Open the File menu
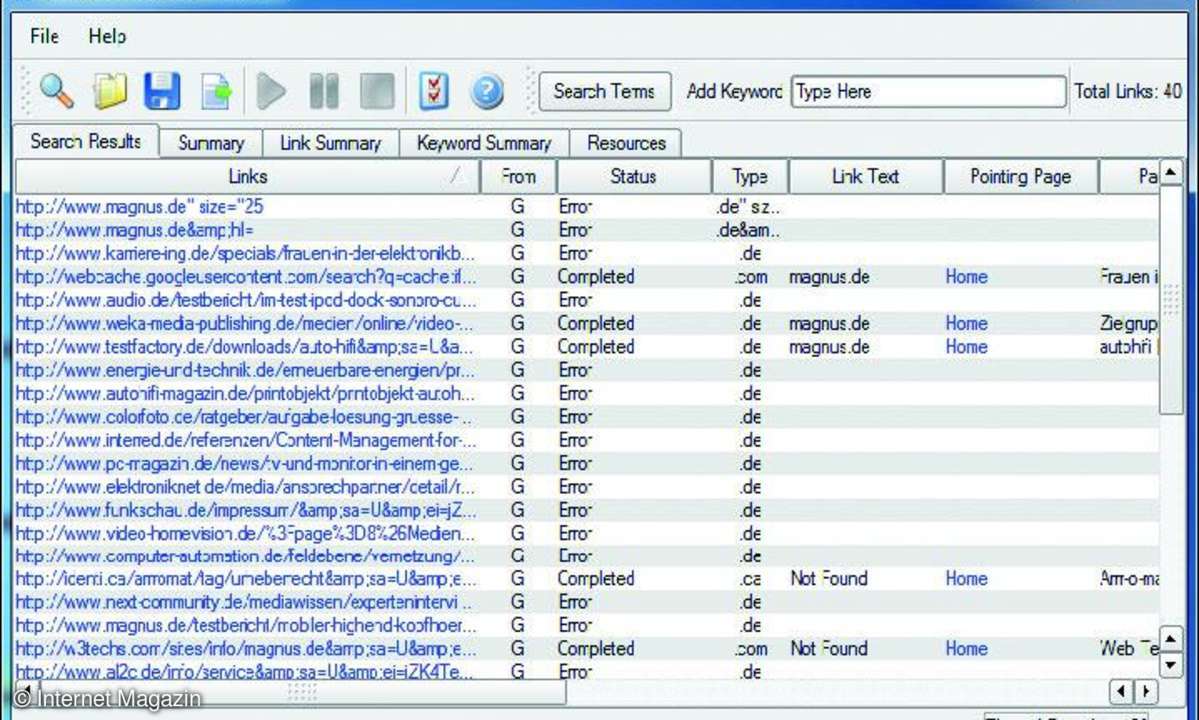Image resolution: width=1199 pixels, height=720 pixels. tap(44, 36)
